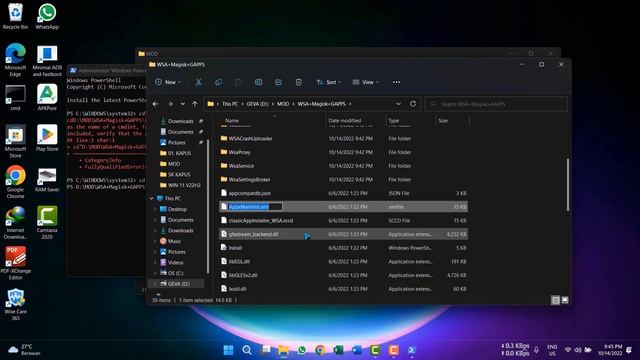Click the Delete trash icon in Explorer toolbar

[298, 82]
